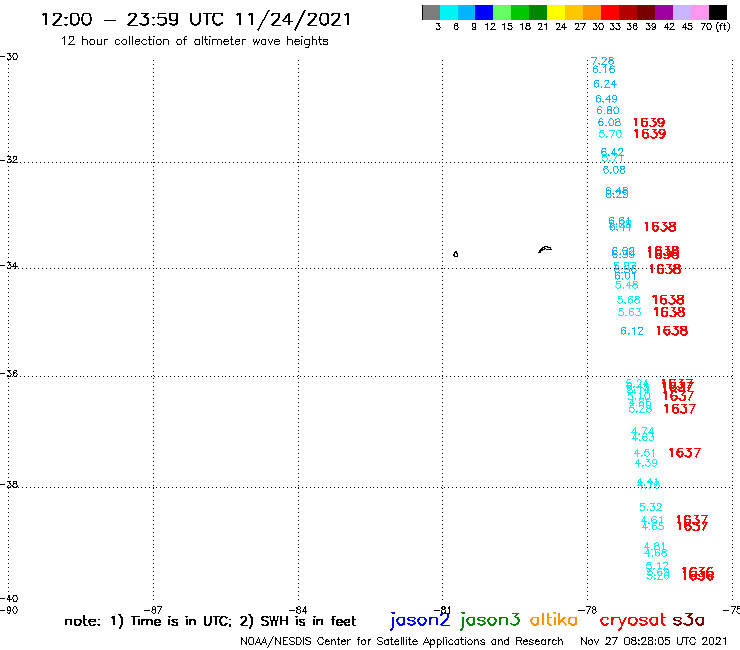The width and height of the screenshot is (740, 650).
Task: Click the 'NOAA/NESDIS Center for Satellite Applications and Research' credit
Action: [402, 642]
